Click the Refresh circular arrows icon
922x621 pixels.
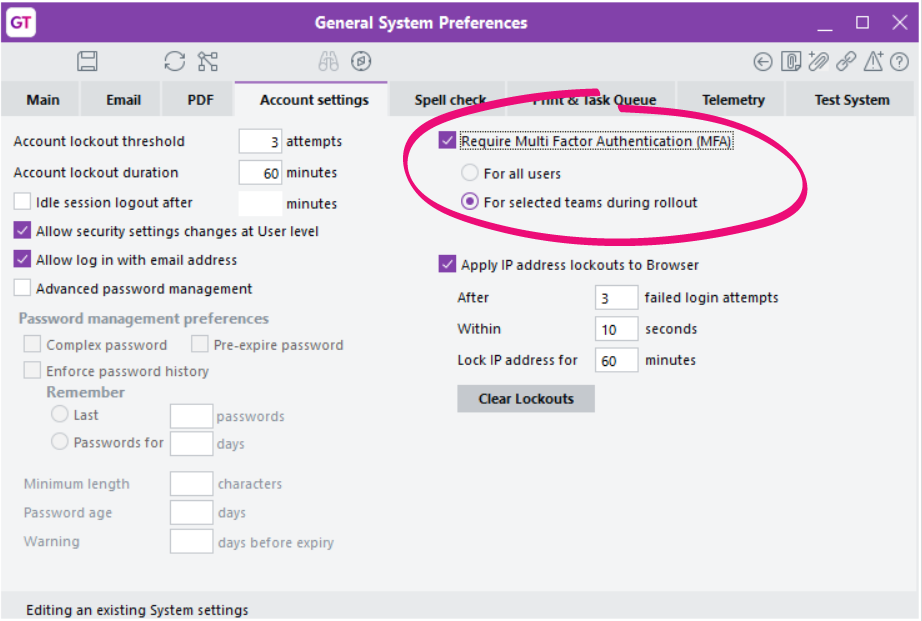(175, 62)
